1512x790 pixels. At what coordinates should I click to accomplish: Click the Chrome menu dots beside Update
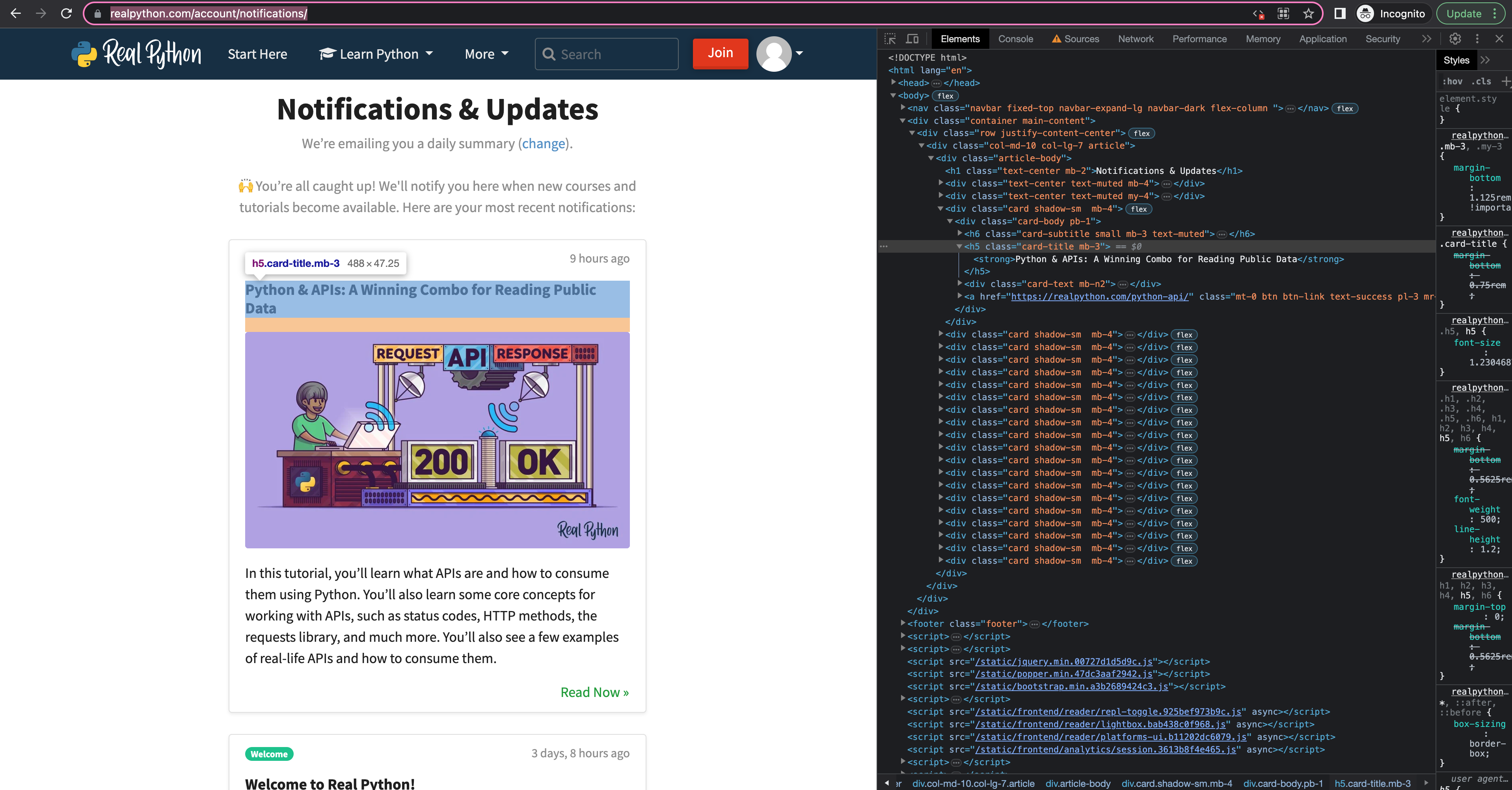1495,13
